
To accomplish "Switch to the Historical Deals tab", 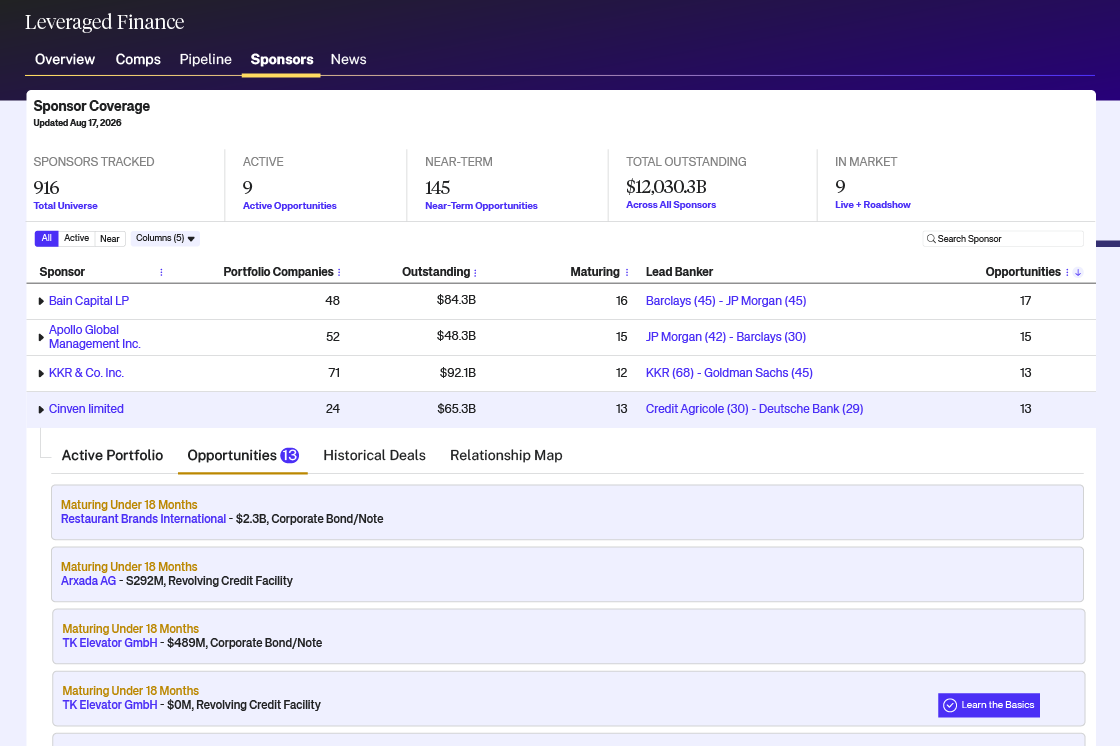I will pyautogui.click(x=374, y=455).
